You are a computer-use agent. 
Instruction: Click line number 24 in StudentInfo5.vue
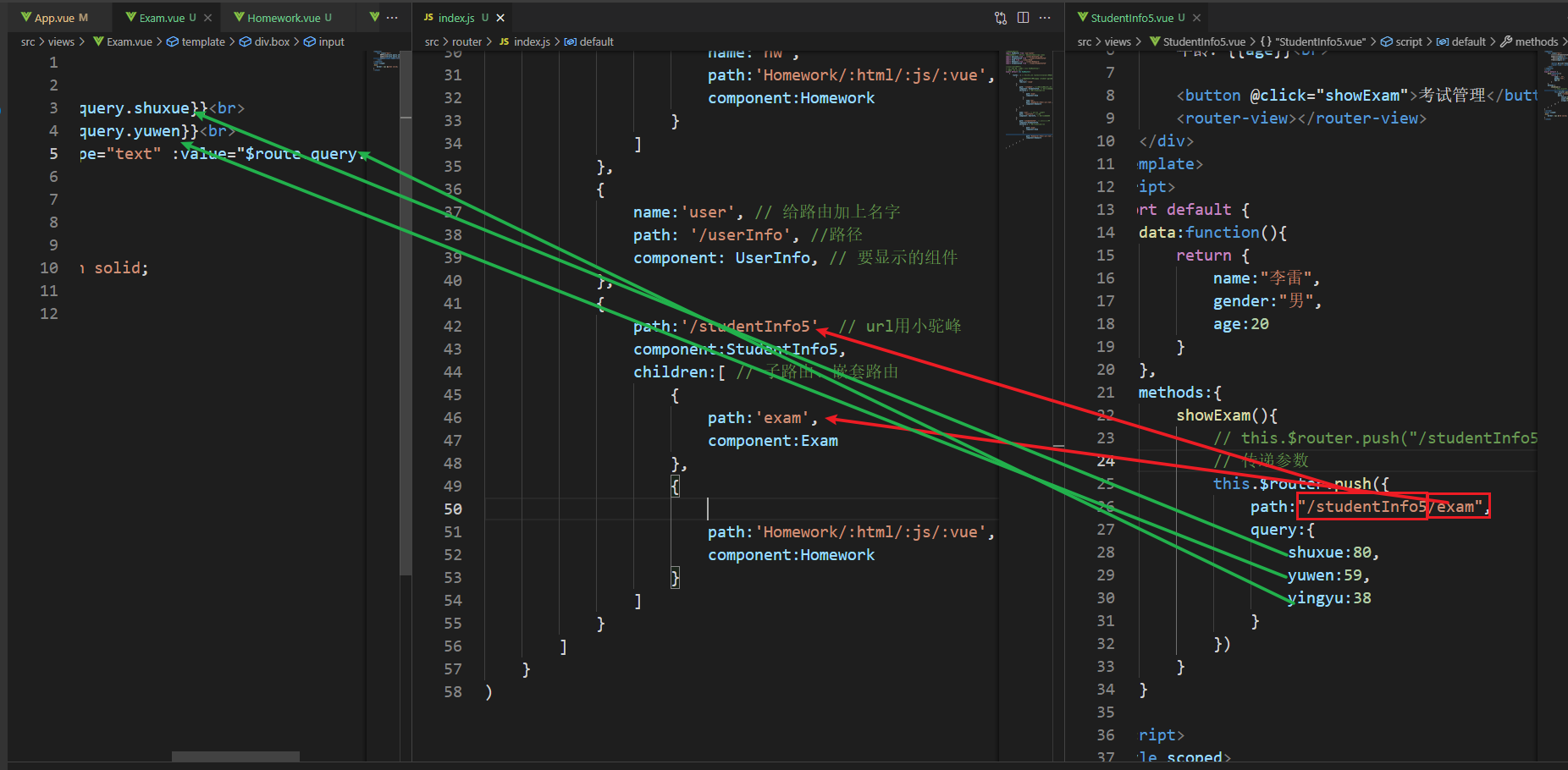click(1106, 461)
